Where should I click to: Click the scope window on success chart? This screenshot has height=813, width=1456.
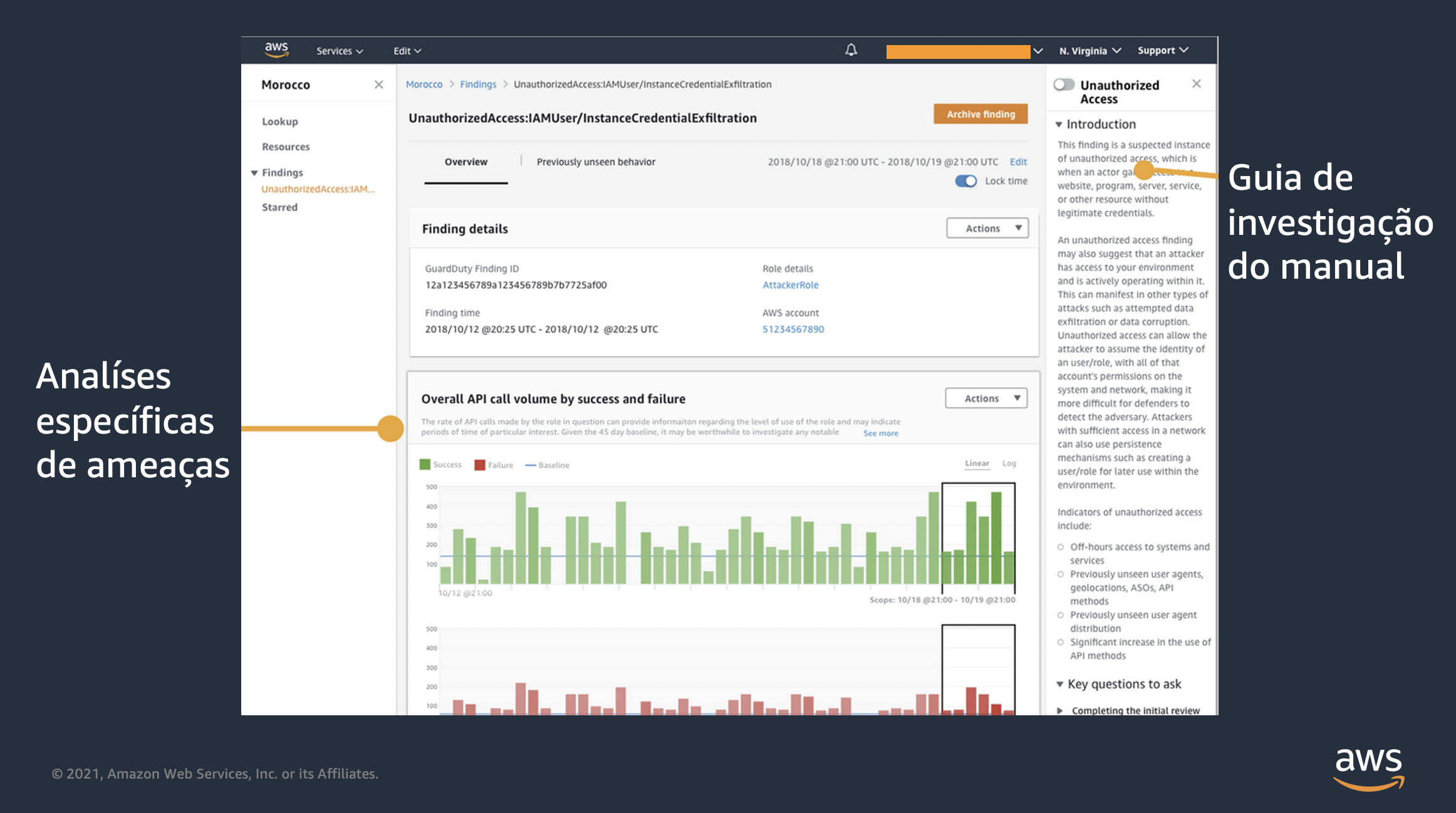pos(978,538)
